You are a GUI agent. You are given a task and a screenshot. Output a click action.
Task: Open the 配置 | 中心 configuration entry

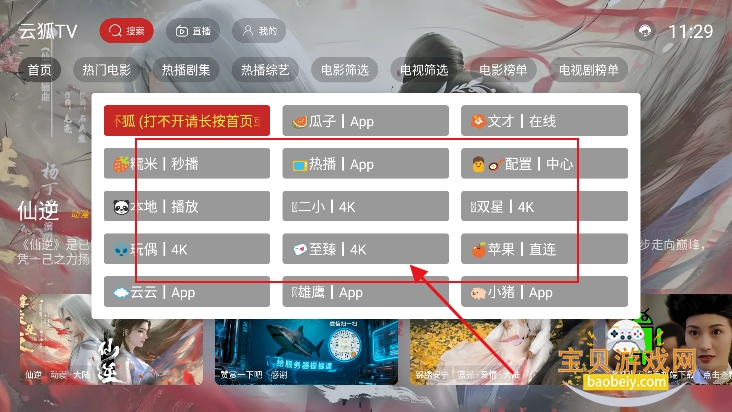pyautogui.click(x=544, y=163)
